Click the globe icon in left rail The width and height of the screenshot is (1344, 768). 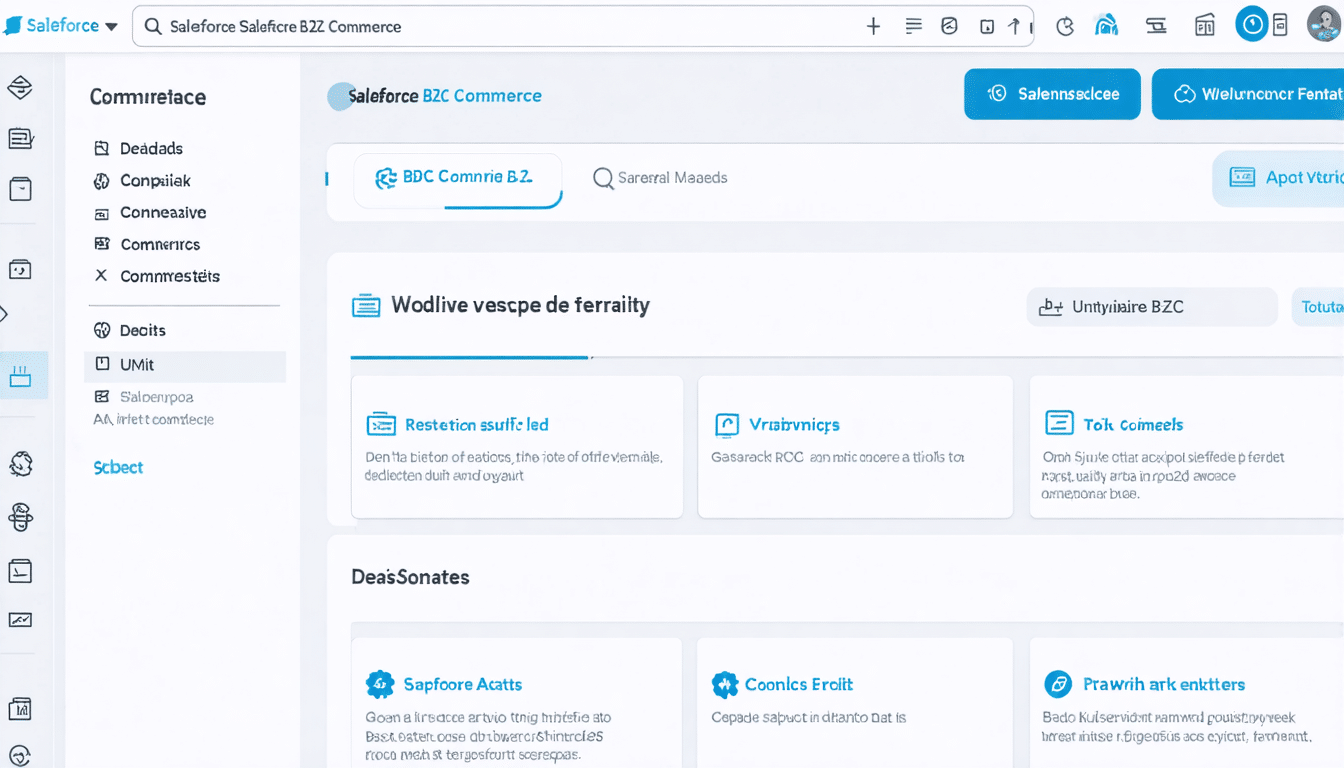[x=21, y=464]
